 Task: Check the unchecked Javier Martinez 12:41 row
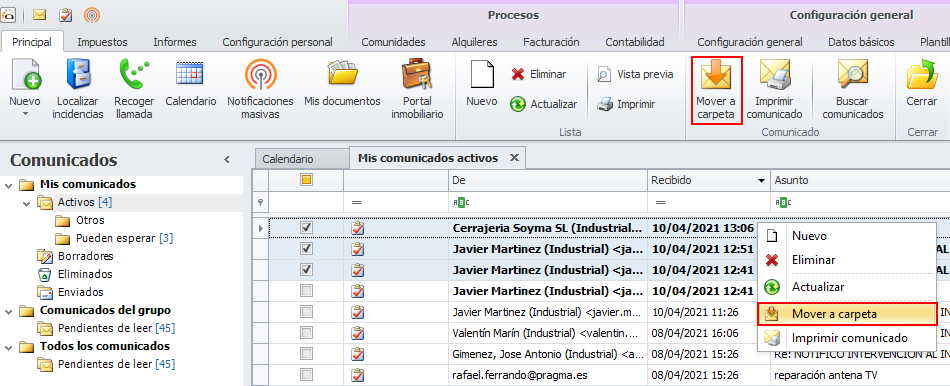point(307,291)
